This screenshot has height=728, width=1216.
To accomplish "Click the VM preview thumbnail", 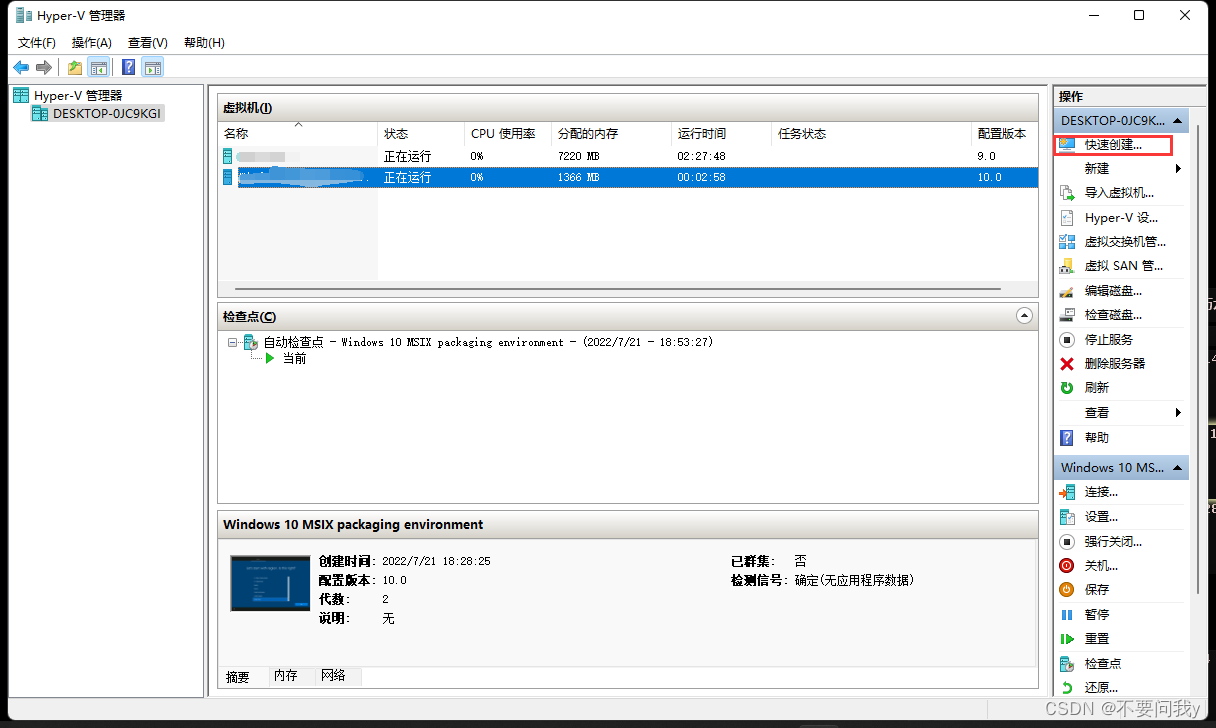I will (270, 583).
